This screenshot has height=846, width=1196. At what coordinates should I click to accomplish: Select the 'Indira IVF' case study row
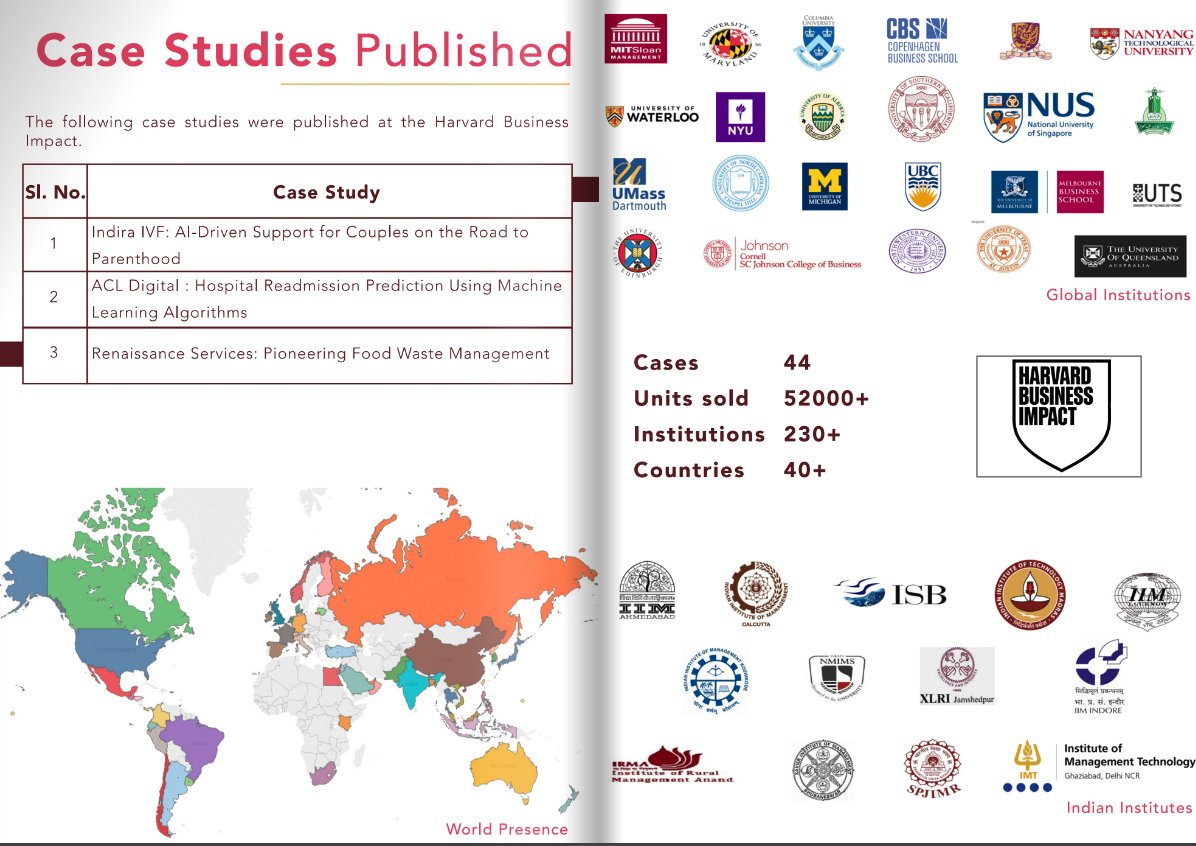point(297,245)
